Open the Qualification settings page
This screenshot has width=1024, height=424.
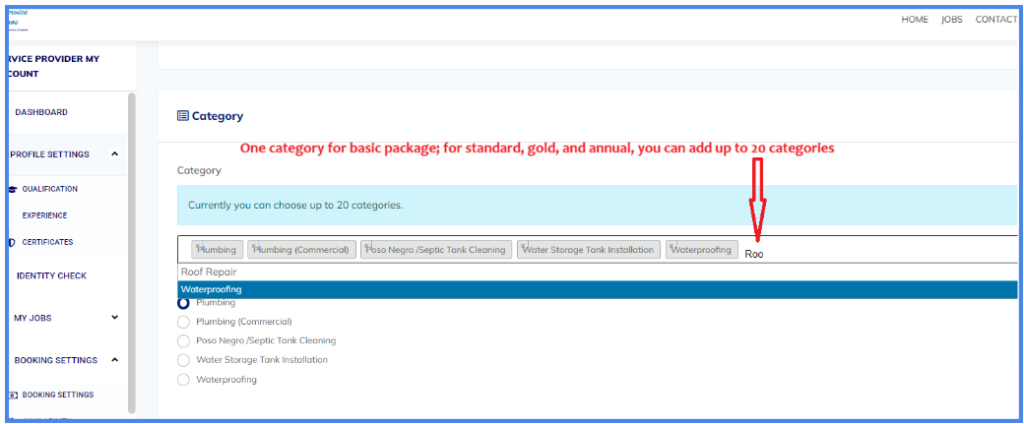(50, 189)
